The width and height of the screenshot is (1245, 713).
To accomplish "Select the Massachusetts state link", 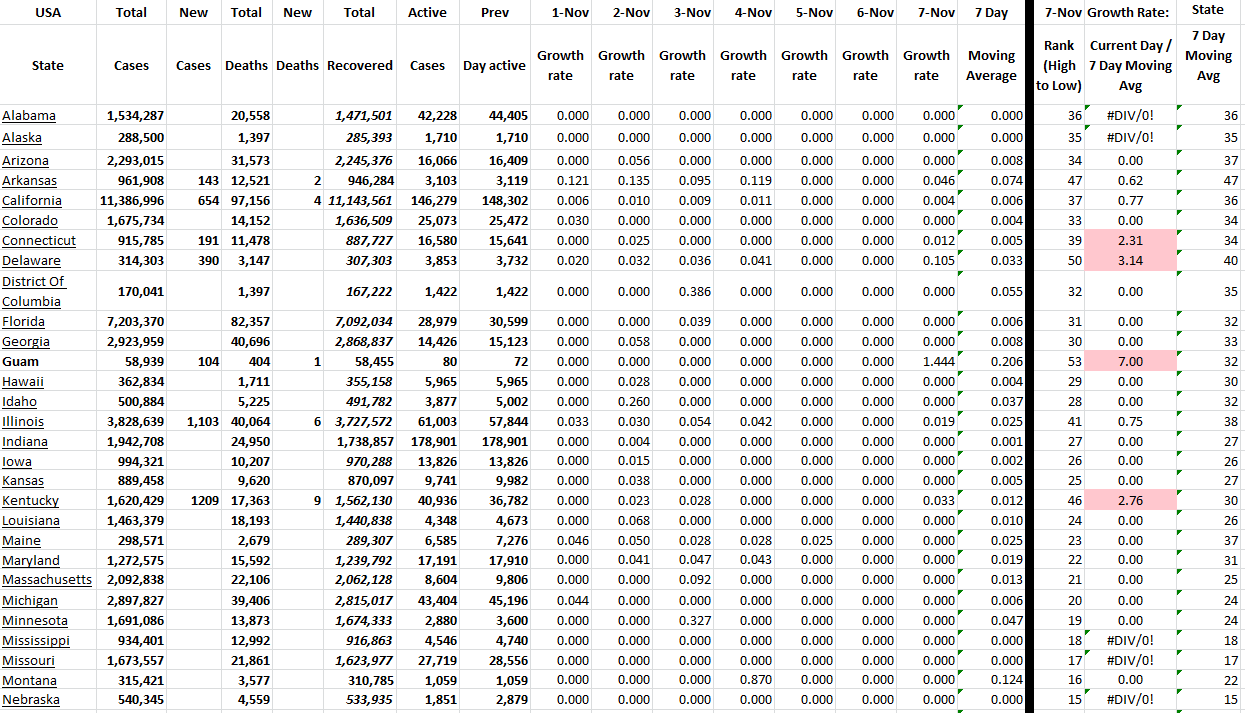I will (x=47, y=579).
